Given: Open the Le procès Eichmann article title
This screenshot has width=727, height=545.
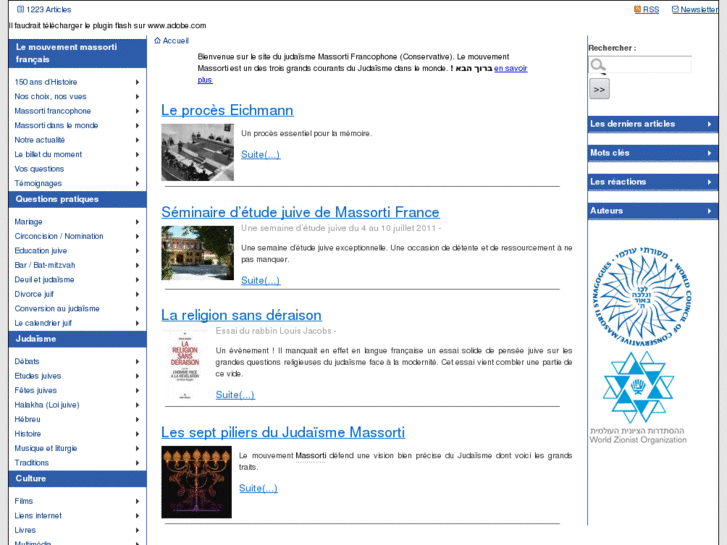Looking at the screenshot, I should click(227, 110).
